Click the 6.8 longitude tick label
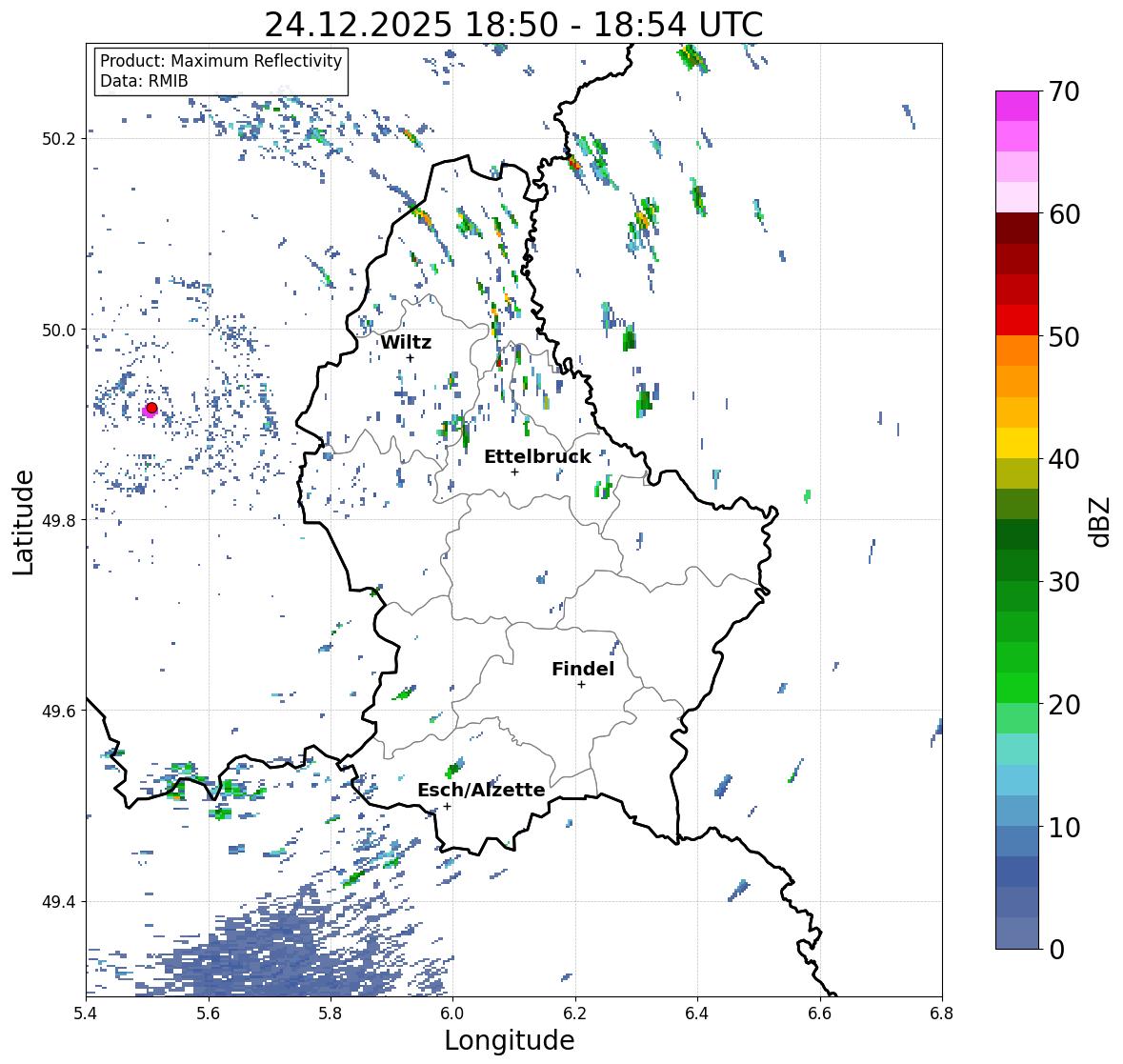1123x1064 pixels. tap(942, 1014)
